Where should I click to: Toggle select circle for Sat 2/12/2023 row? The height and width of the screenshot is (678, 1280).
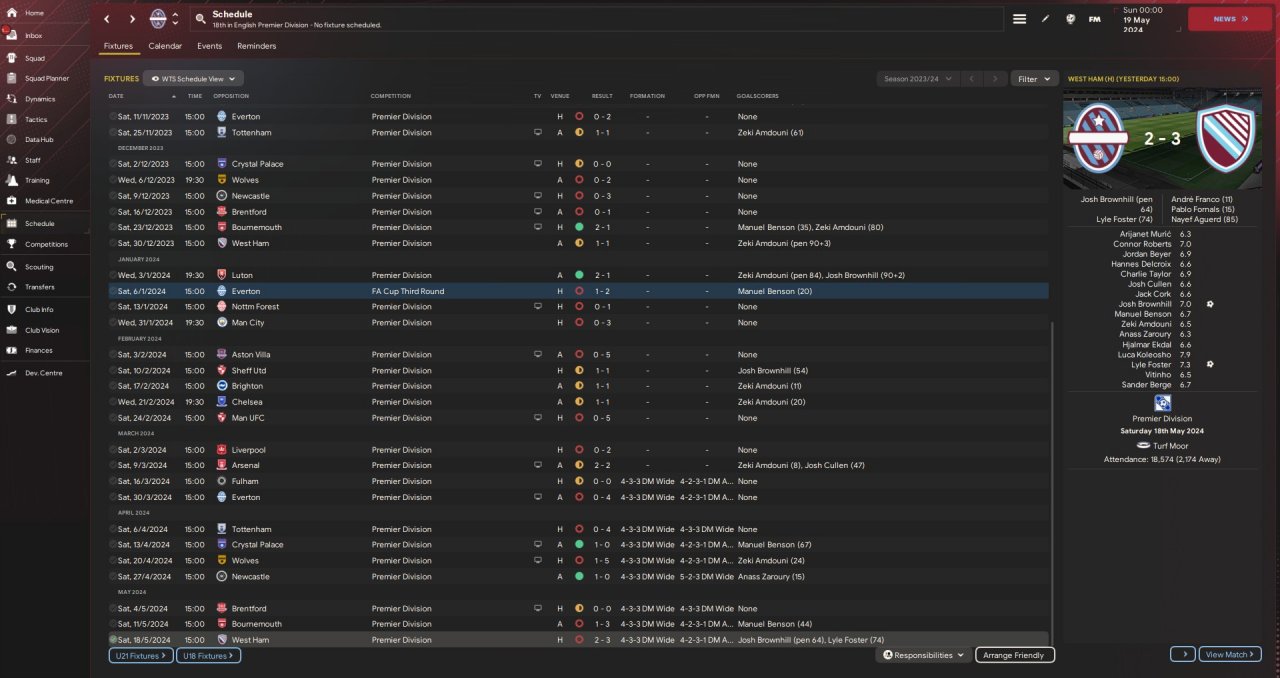(113, 164)
